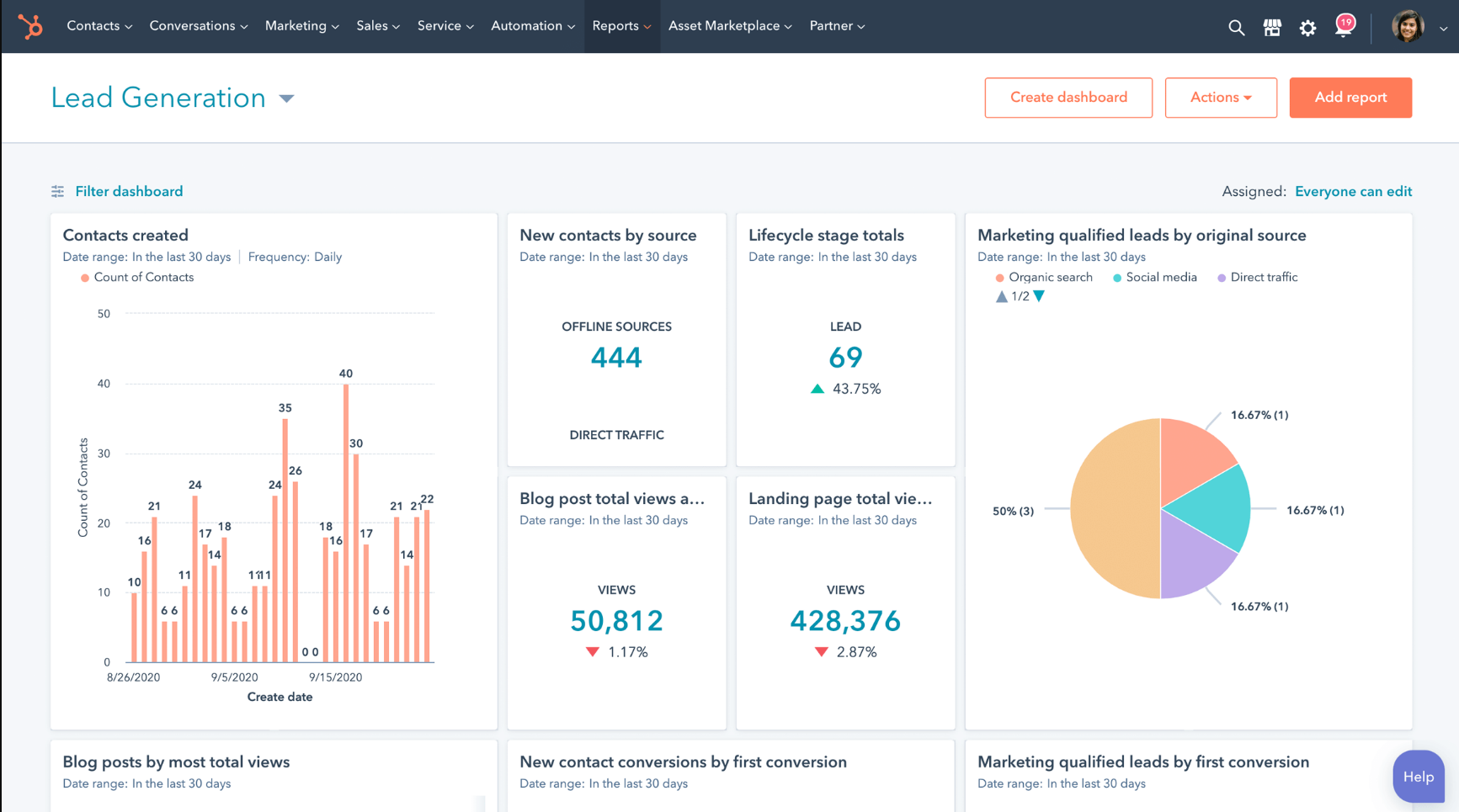Open the Marketing menu

point(301,26)
